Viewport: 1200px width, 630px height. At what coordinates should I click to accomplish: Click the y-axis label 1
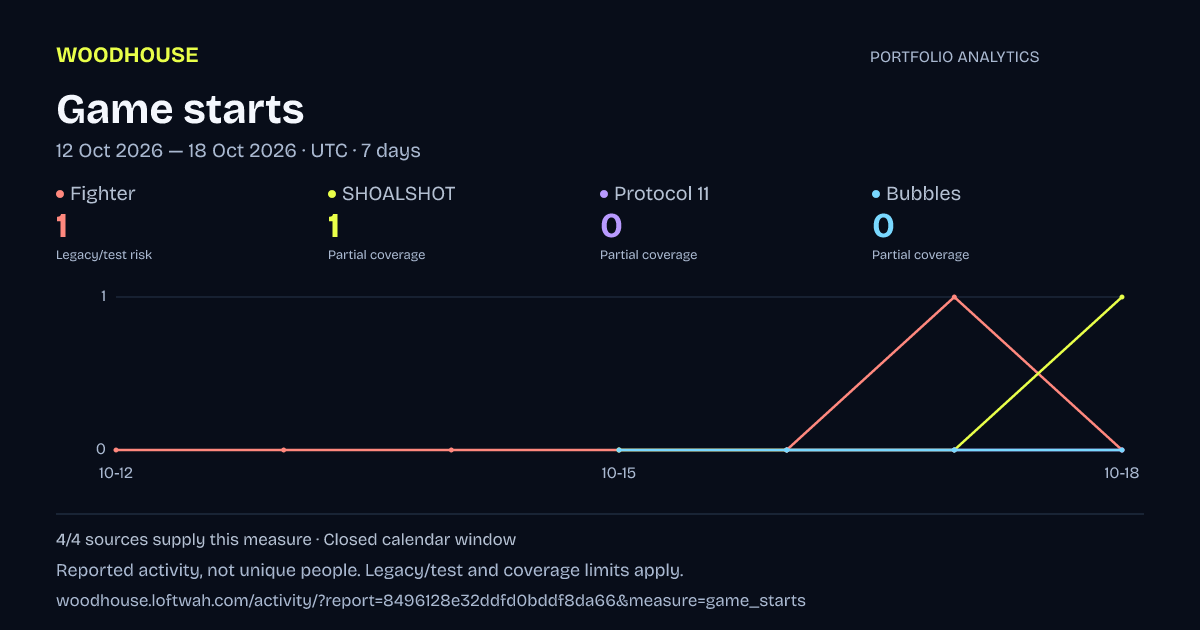102,297
